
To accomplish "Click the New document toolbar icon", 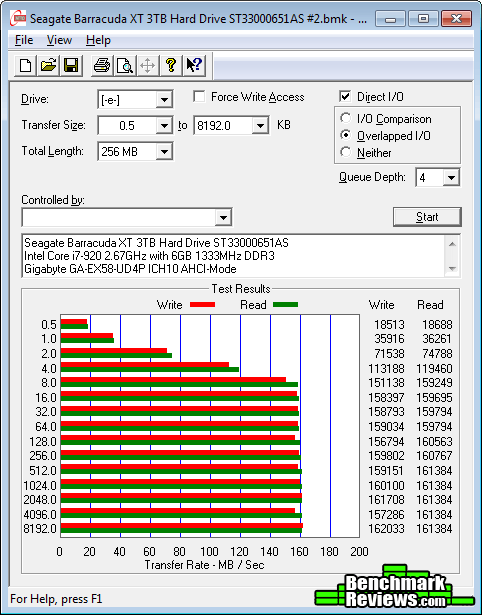I will 26,65.
